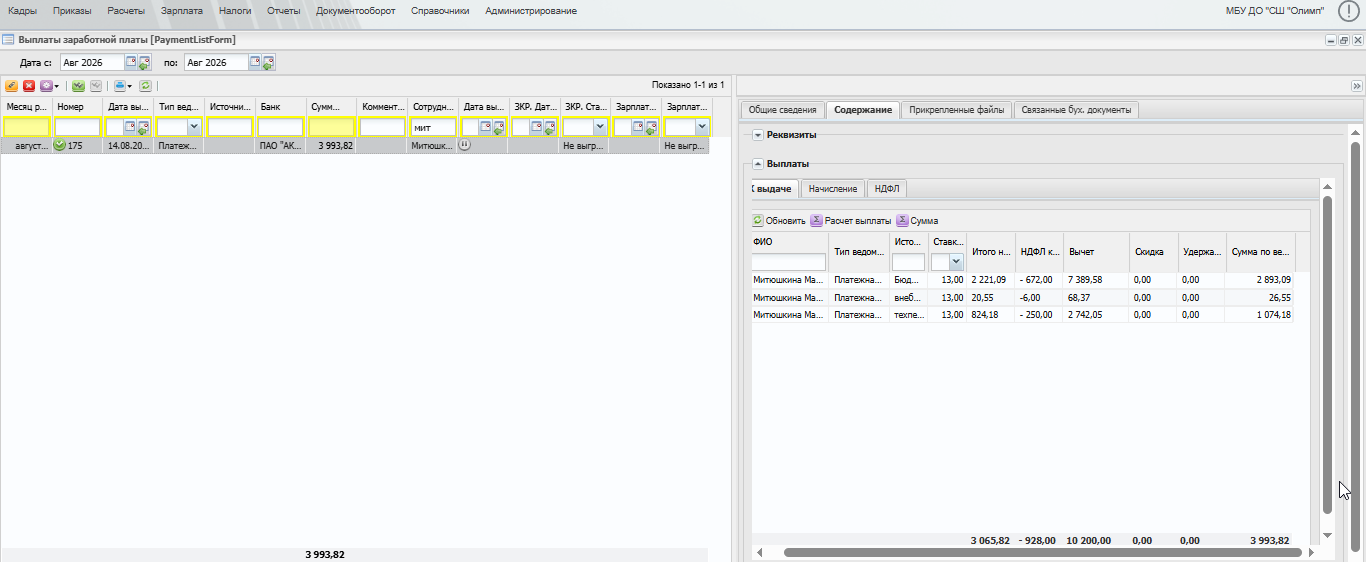This screenshot has height=562, width=1366.
Task: Click sigma icon beside Расчет выплаты
Action: point(816,220)
